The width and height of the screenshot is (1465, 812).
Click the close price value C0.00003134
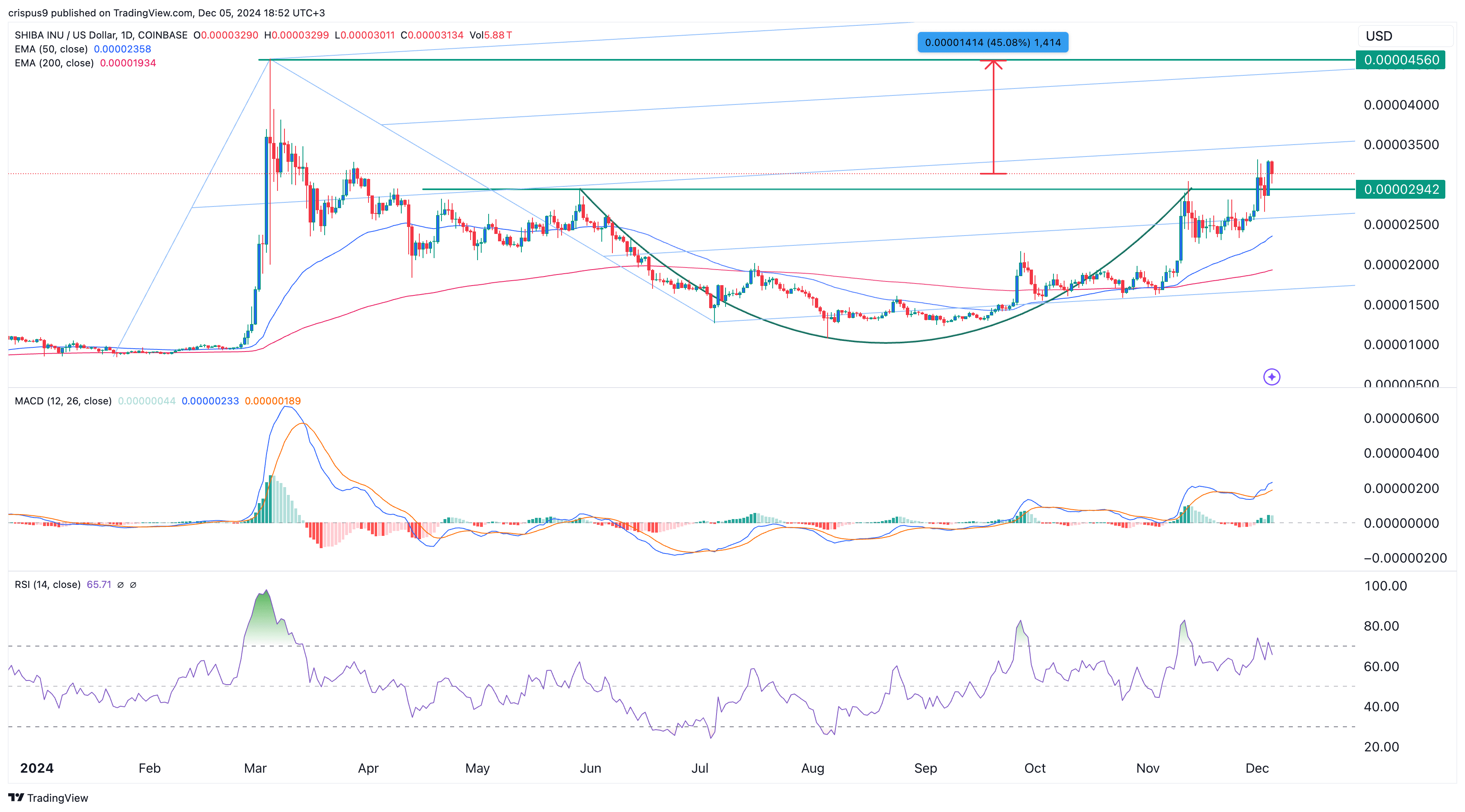[432, 35]
